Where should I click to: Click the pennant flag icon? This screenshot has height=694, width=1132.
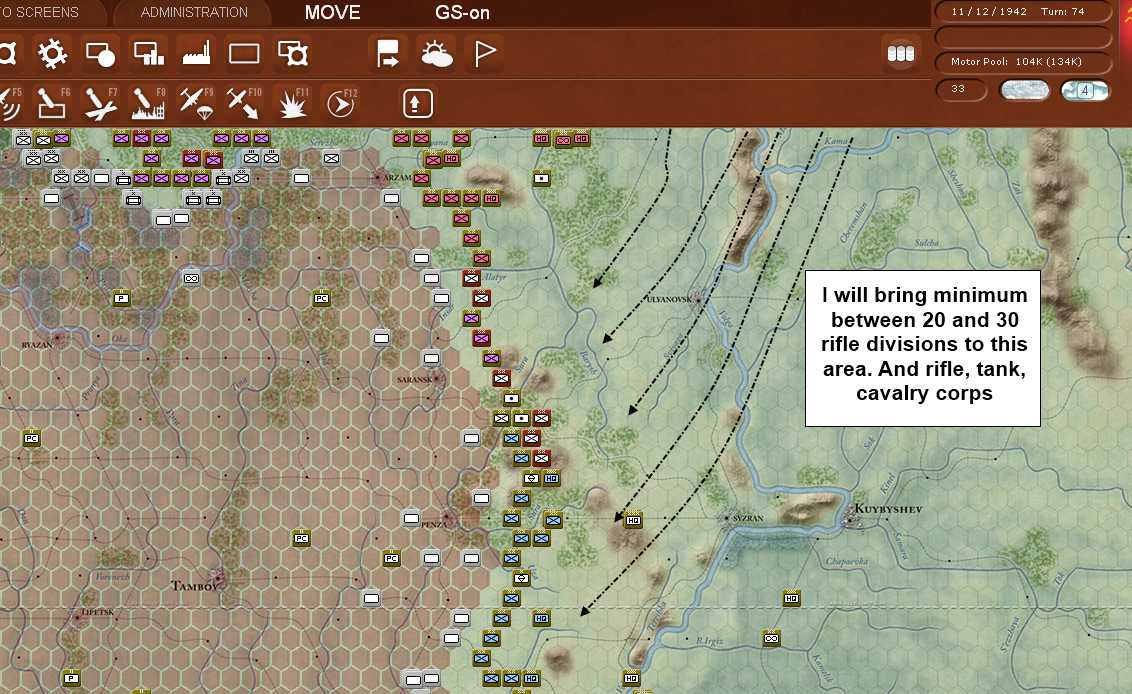click(x=484, y=53)
